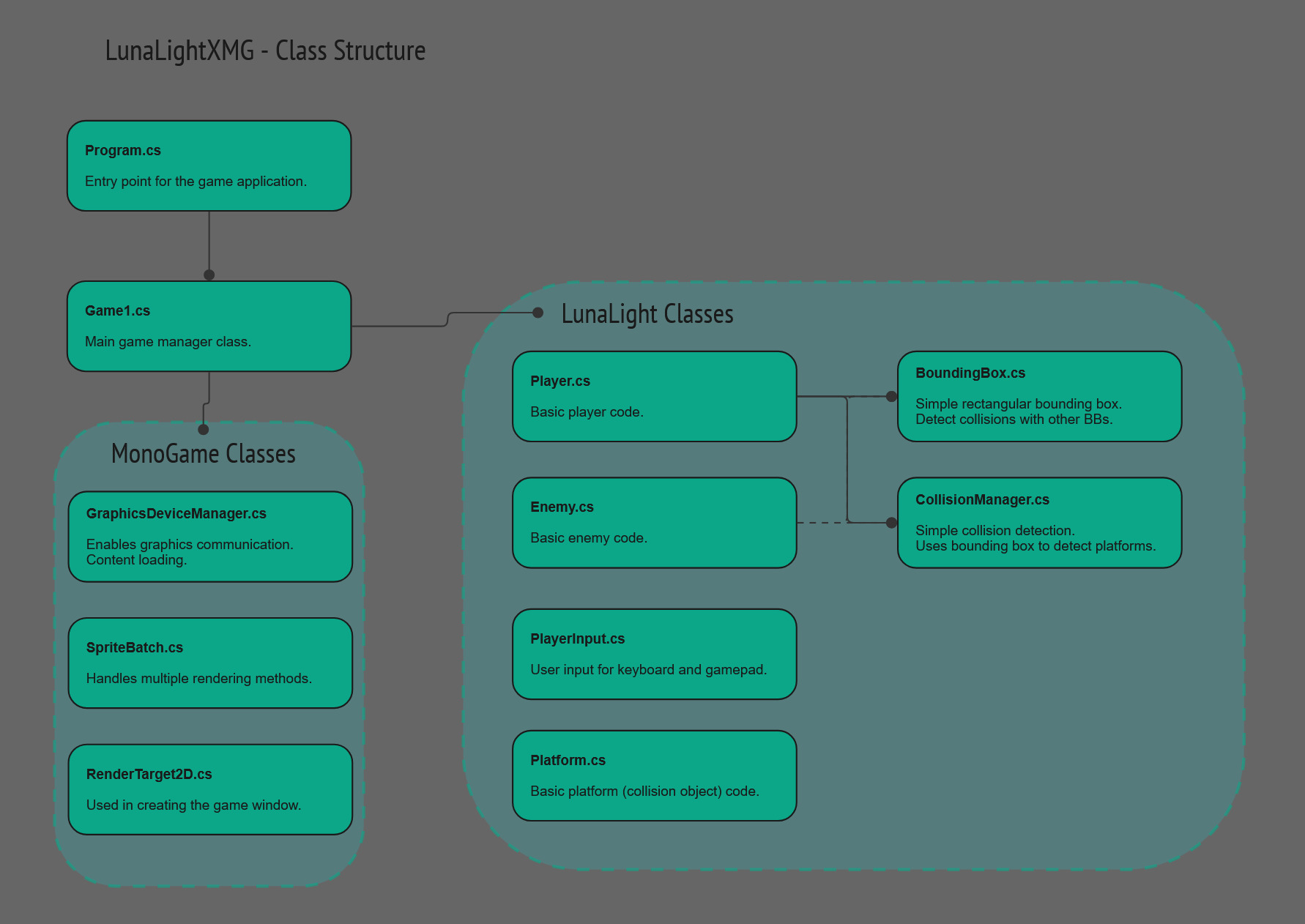Click connector dot beside LunaLight Classes heading
Screen dimensions: 1305x924
[x=538, y=313]
